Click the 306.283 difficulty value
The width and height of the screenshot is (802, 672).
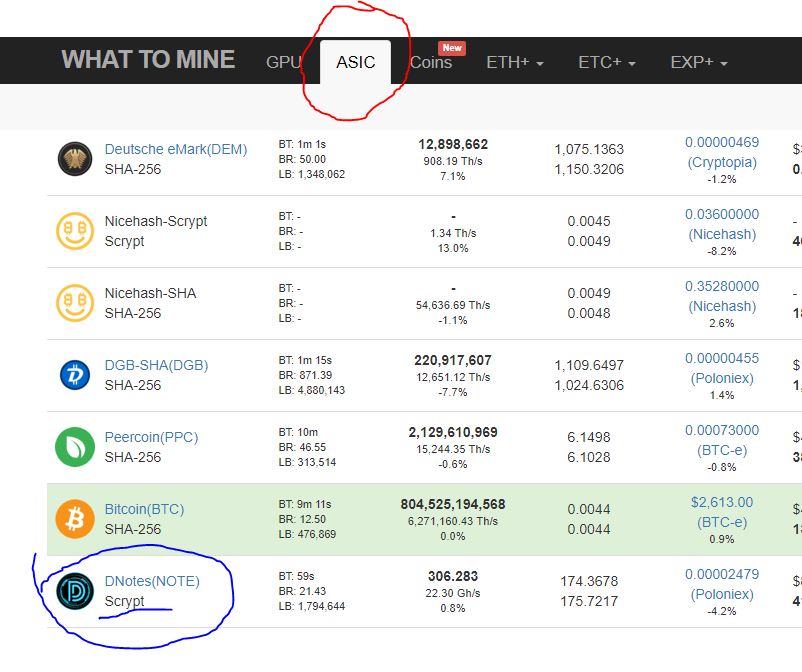tap(453, 577)
